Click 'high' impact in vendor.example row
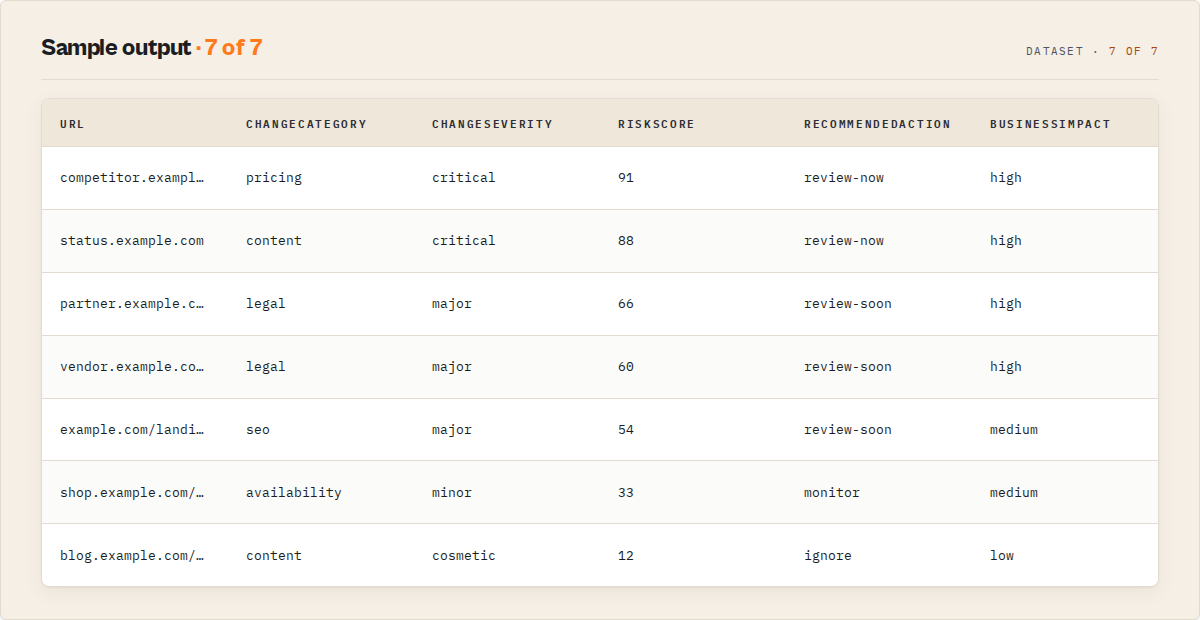Screen dimensions: 1200x620 pyautogui.click(x=1006, y=367)
